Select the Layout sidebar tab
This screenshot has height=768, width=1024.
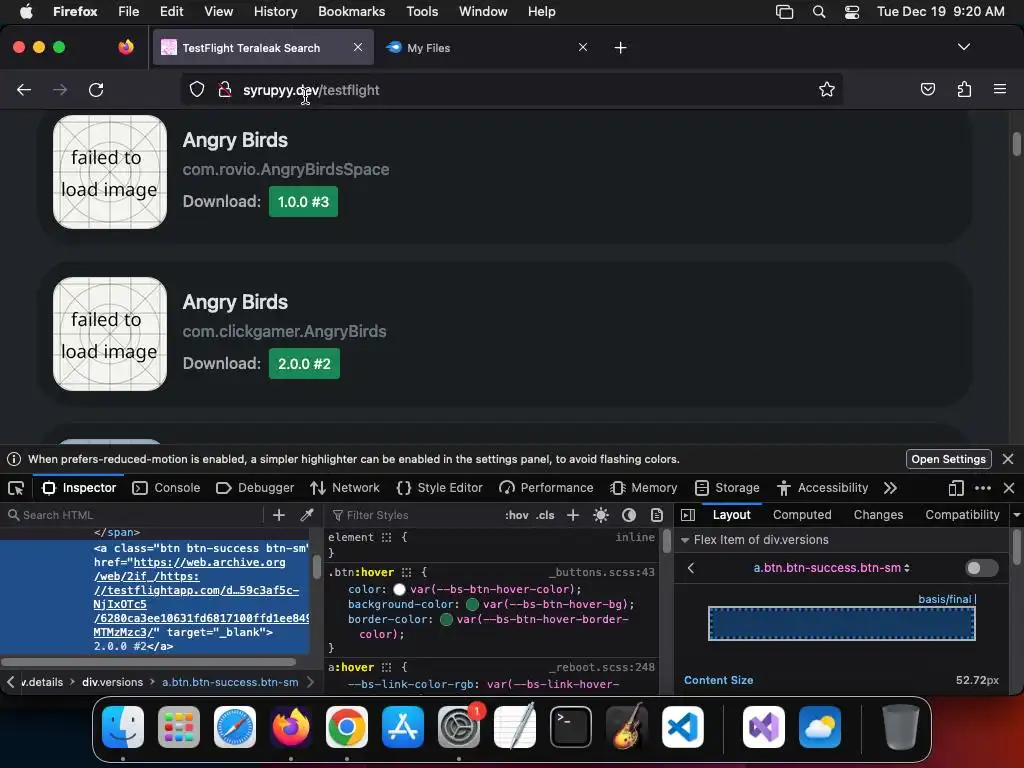(x=731, y=515)
